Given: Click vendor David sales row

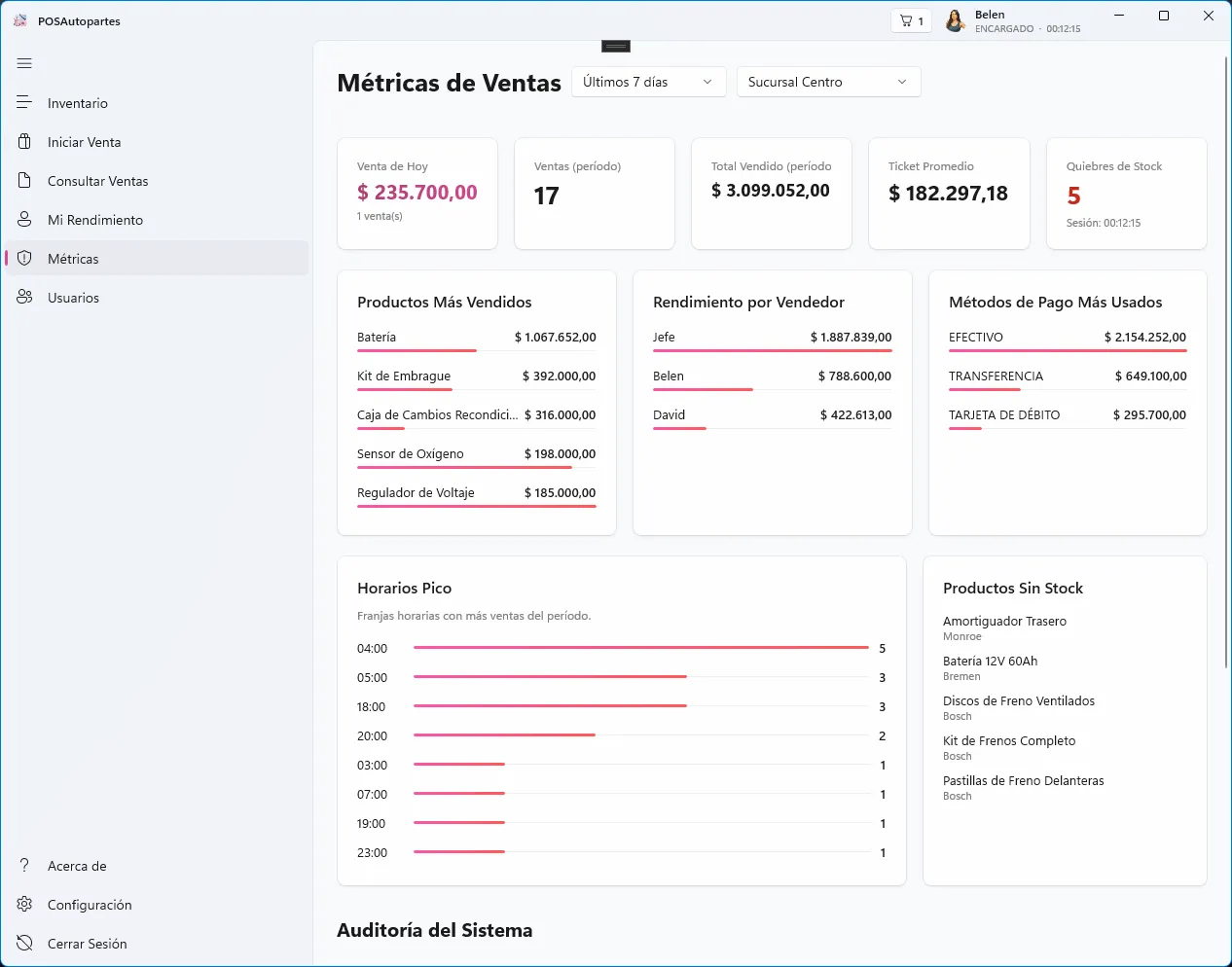Looking at the screenshot, I should [773, 416].
